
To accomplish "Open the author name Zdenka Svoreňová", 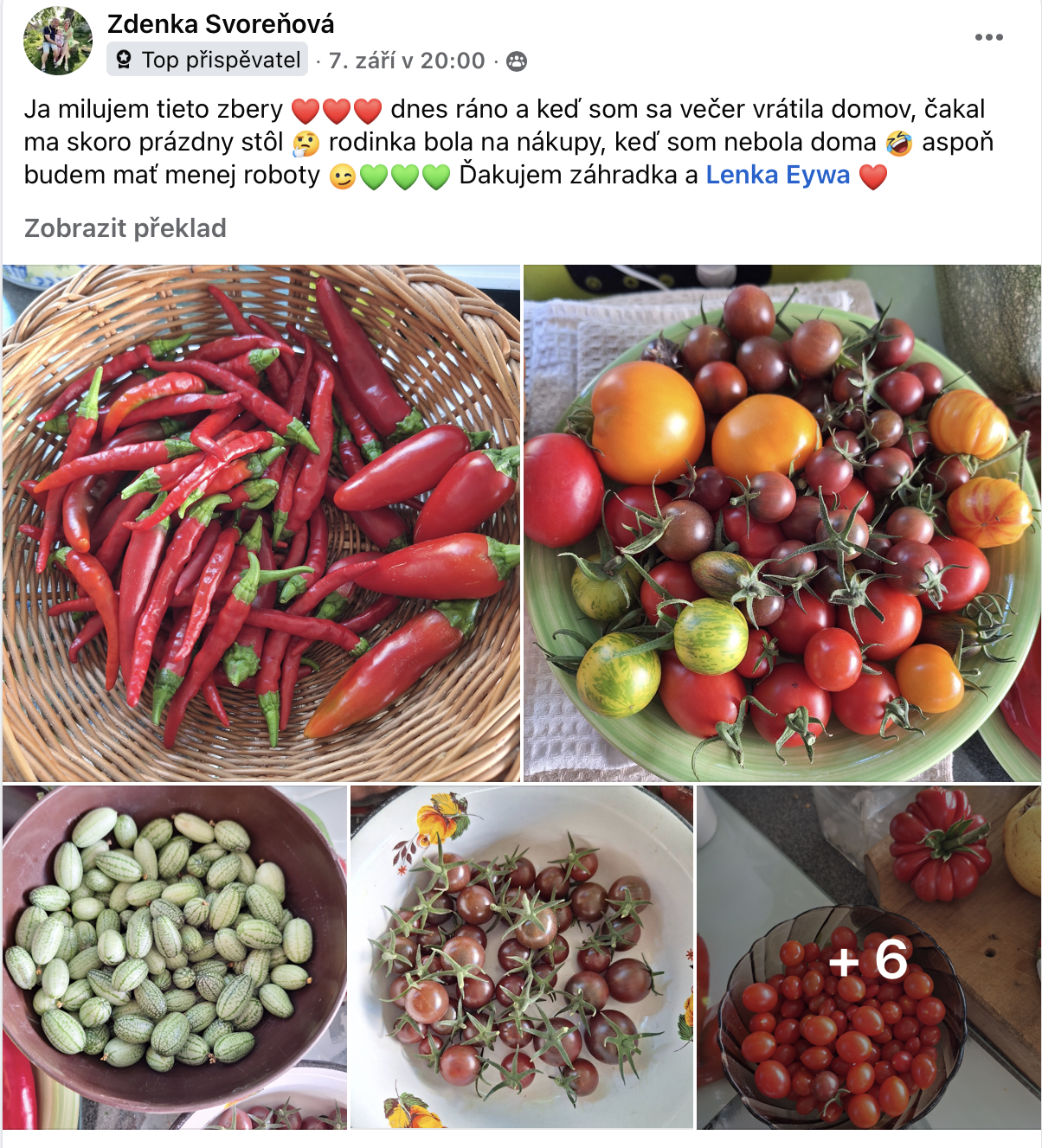I will (x=221, y=23).
